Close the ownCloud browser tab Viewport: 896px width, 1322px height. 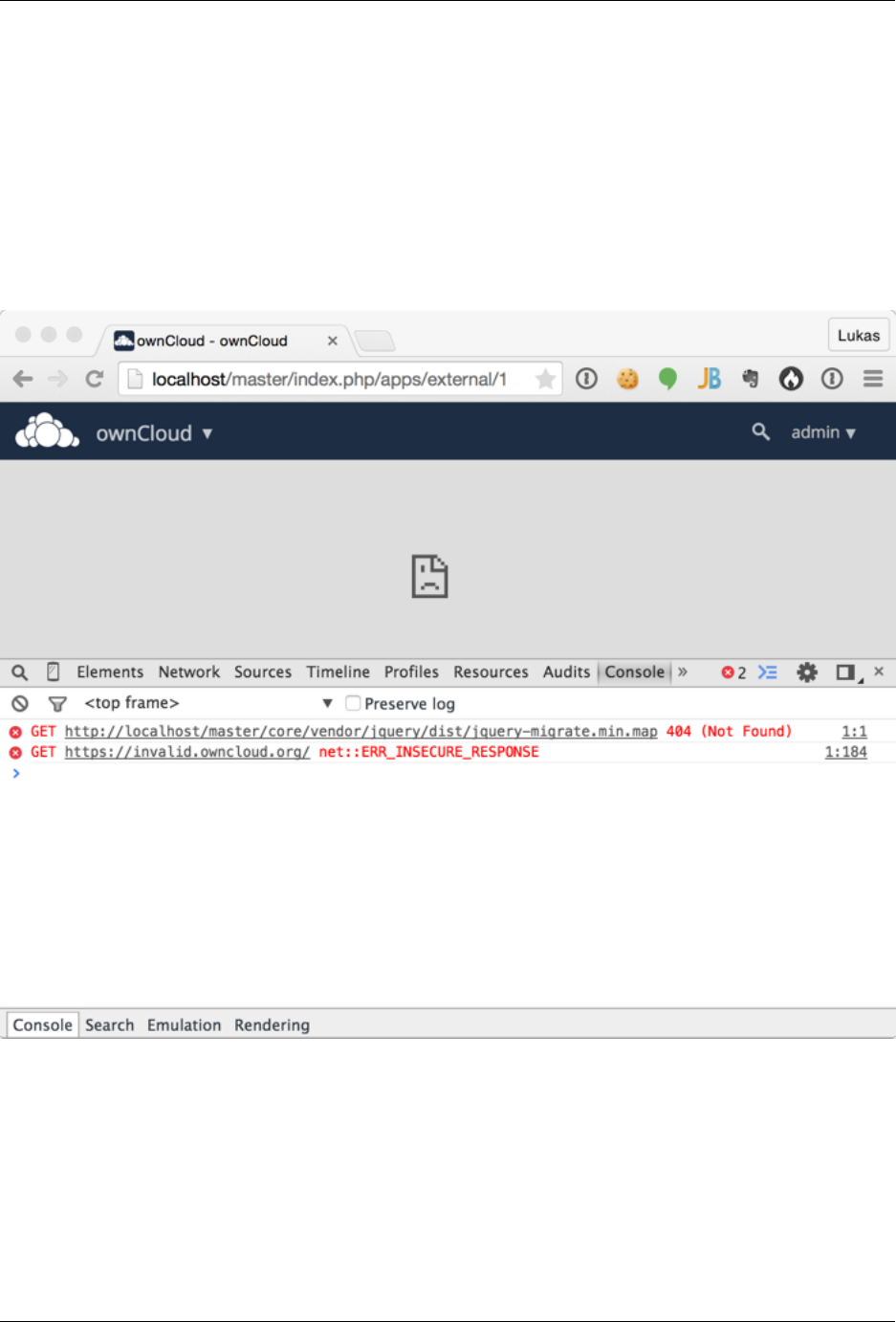tap(332, 341)
